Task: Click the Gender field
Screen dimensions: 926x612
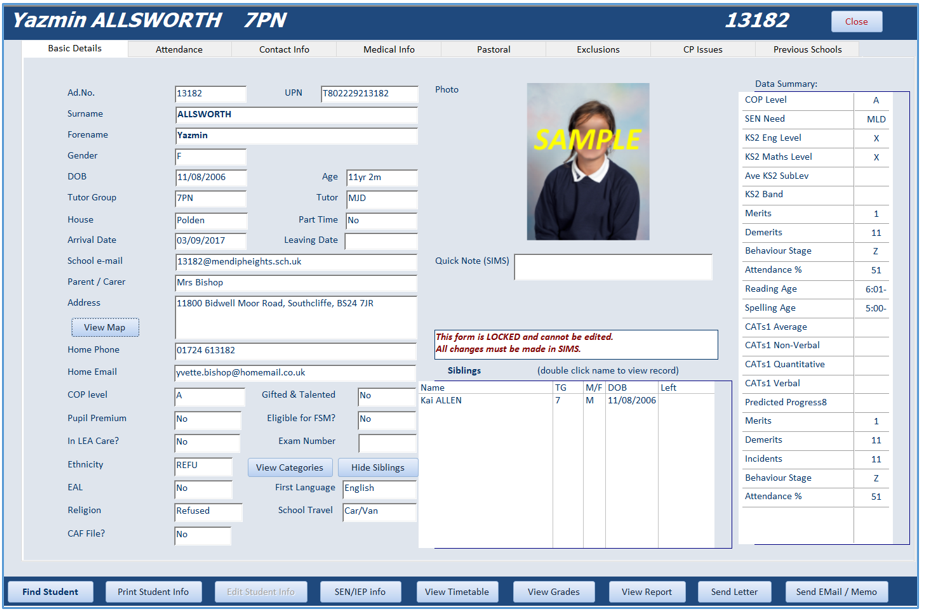Action: pyautogui.click(x=211, y=157)
